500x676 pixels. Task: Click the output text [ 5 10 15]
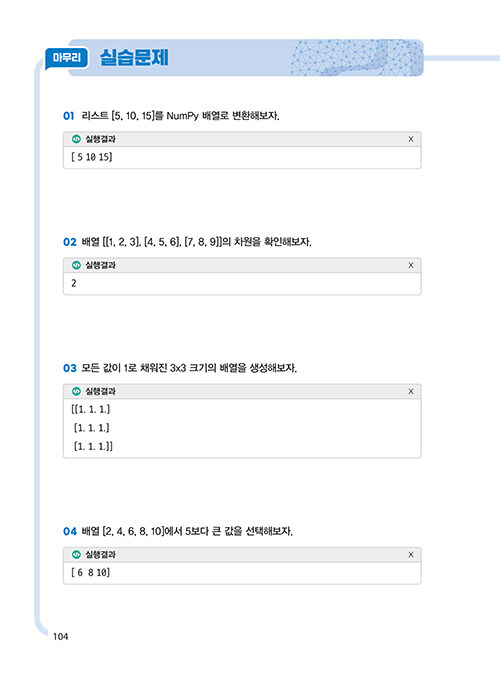pyautogui.click(x=92, y=157)
